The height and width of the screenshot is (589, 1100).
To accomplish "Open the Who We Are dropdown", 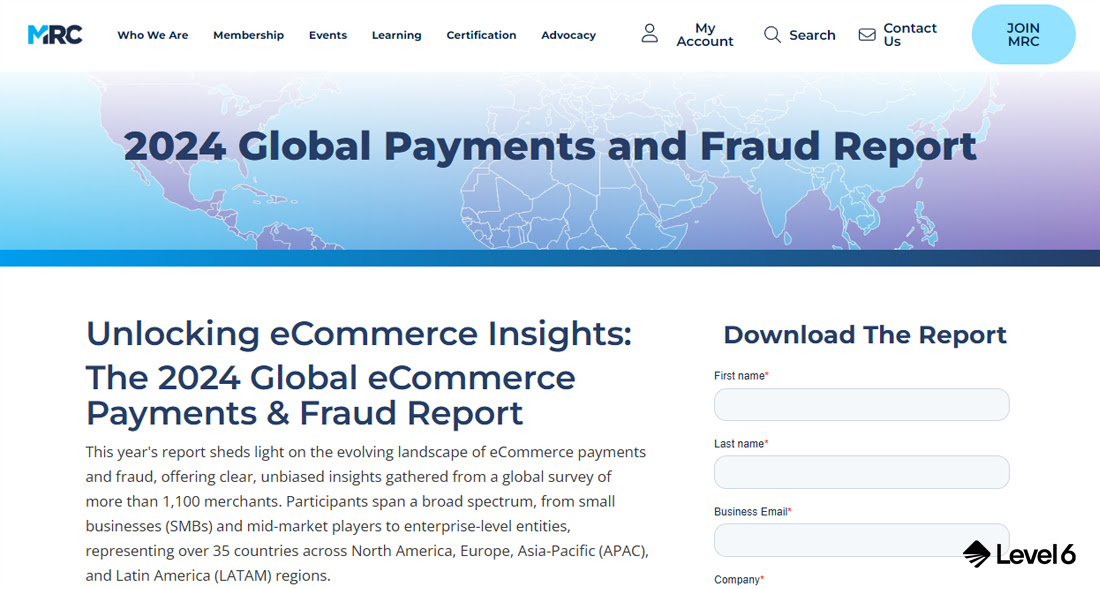I will click(152, 35).
